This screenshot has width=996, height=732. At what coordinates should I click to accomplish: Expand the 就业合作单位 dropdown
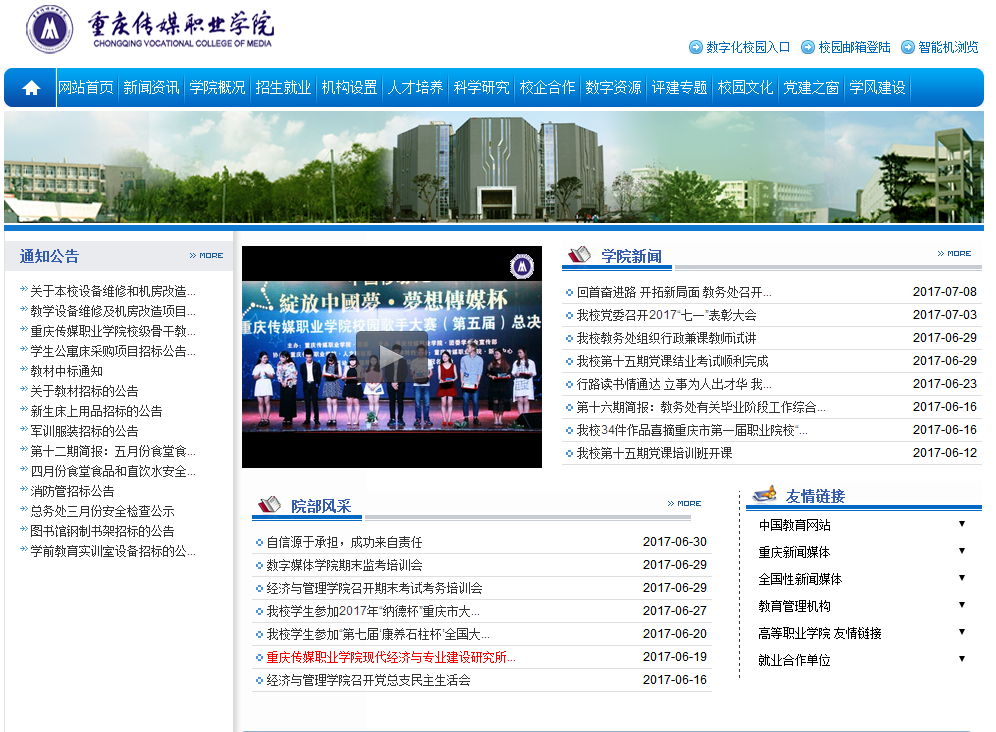[x=961, y=659]
